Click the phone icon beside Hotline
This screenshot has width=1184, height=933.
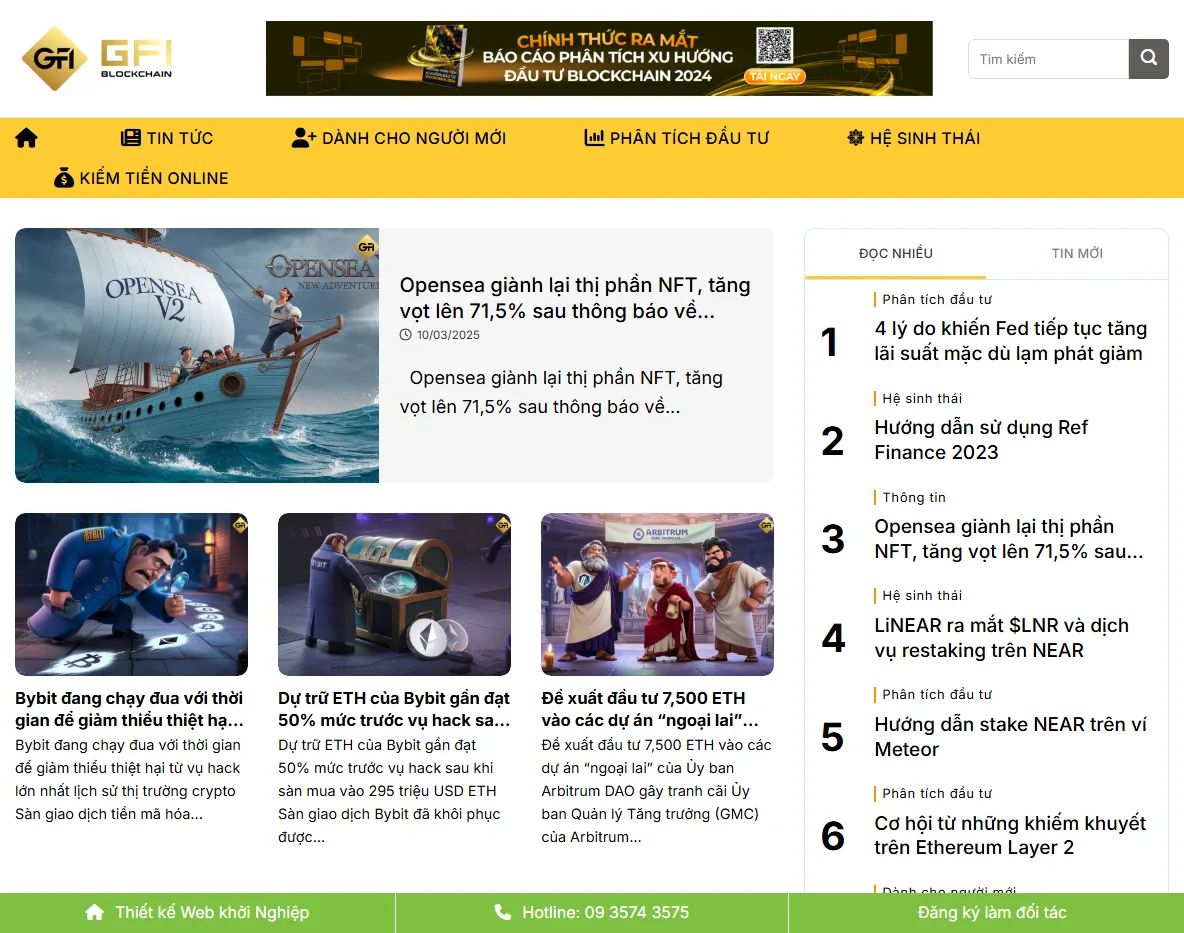(x=503, y=912)
